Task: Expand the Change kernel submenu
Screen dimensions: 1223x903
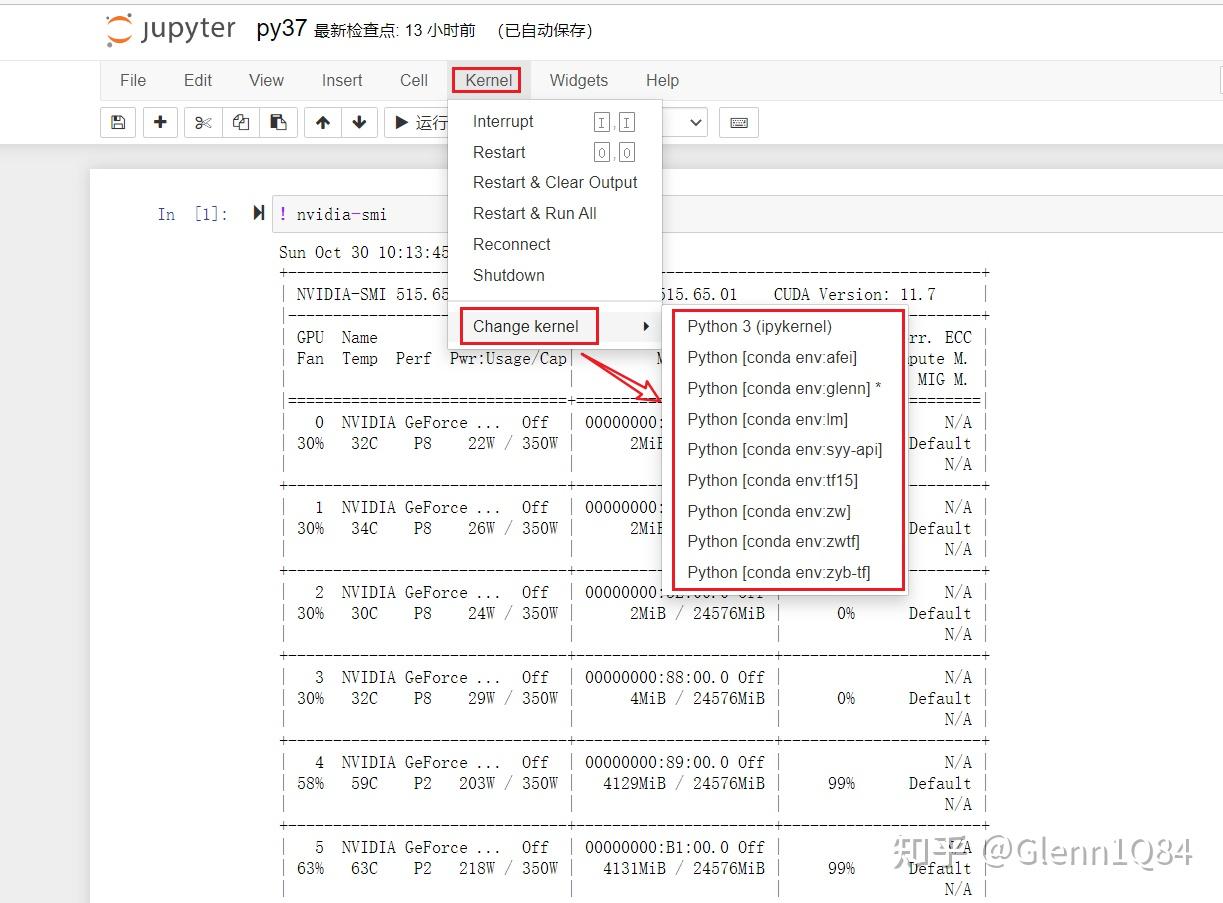Action: pyautogui.click(x=528, y=326)
